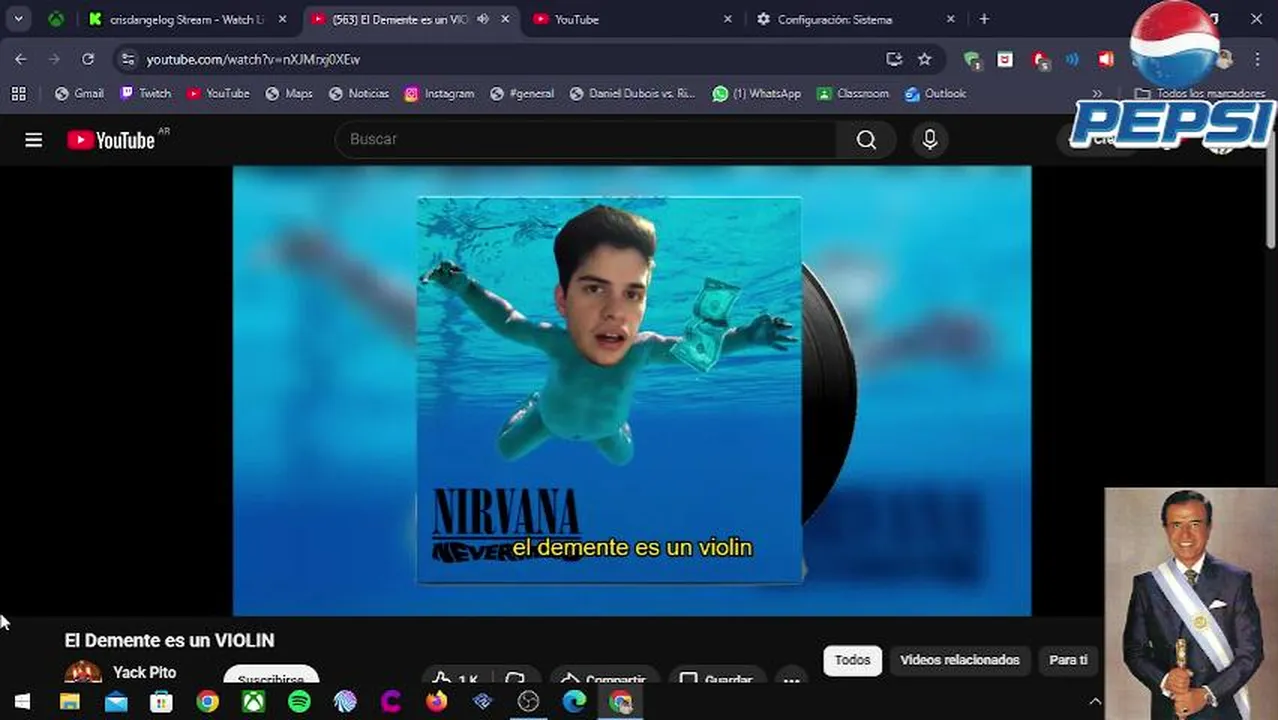Switch to the Configuración: Sistema tab
1278x720 pixels.
856,19
